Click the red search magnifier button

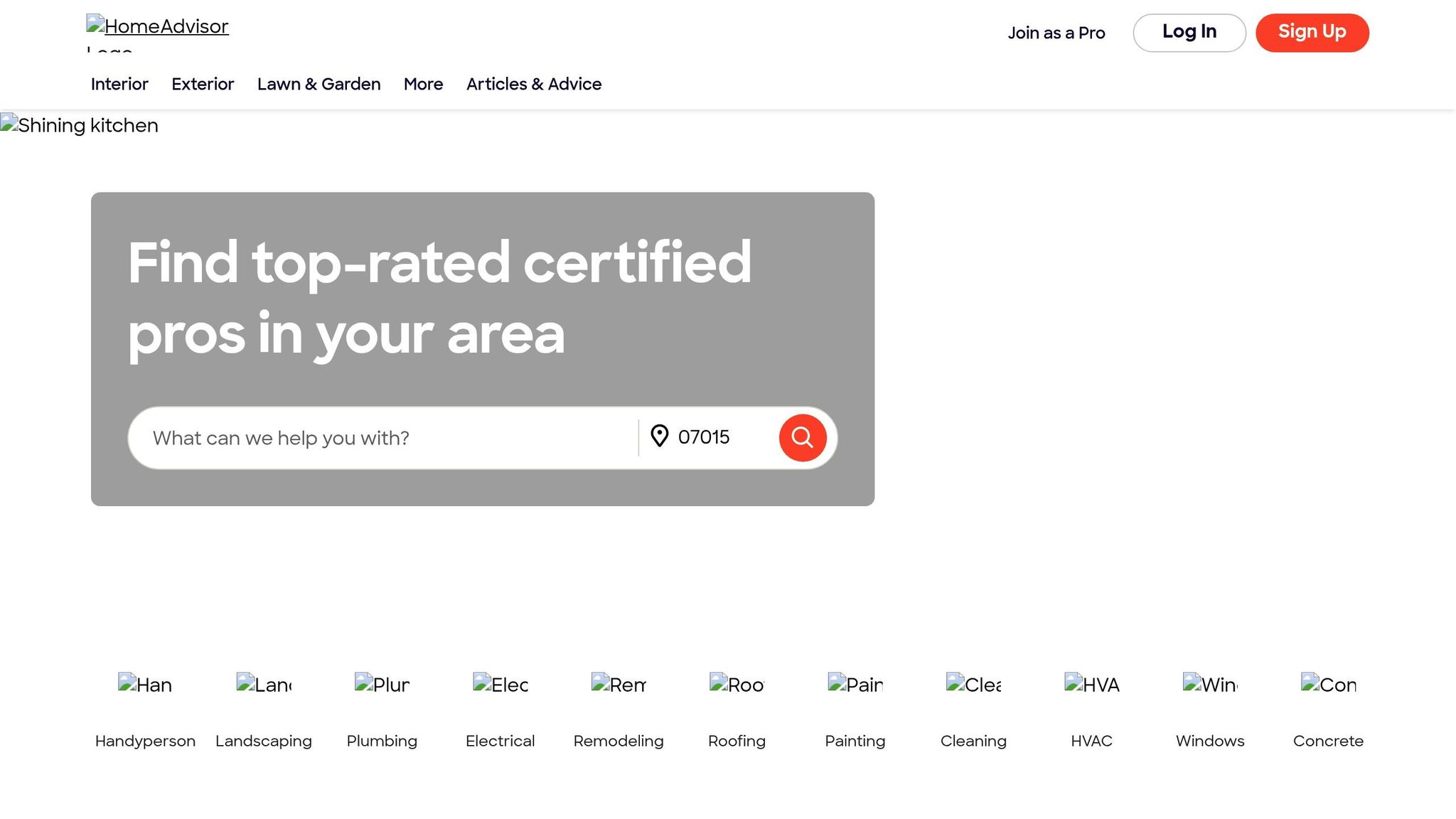(x=803, y=437)
